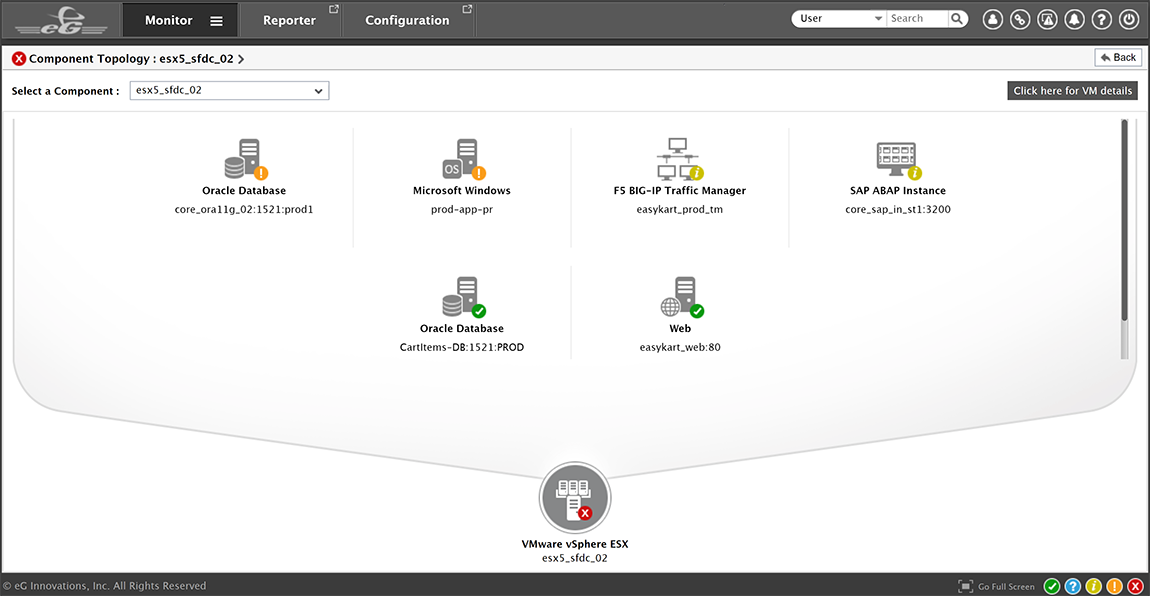
Task: Click the search magnifier icon
Action: coord(957,19)
